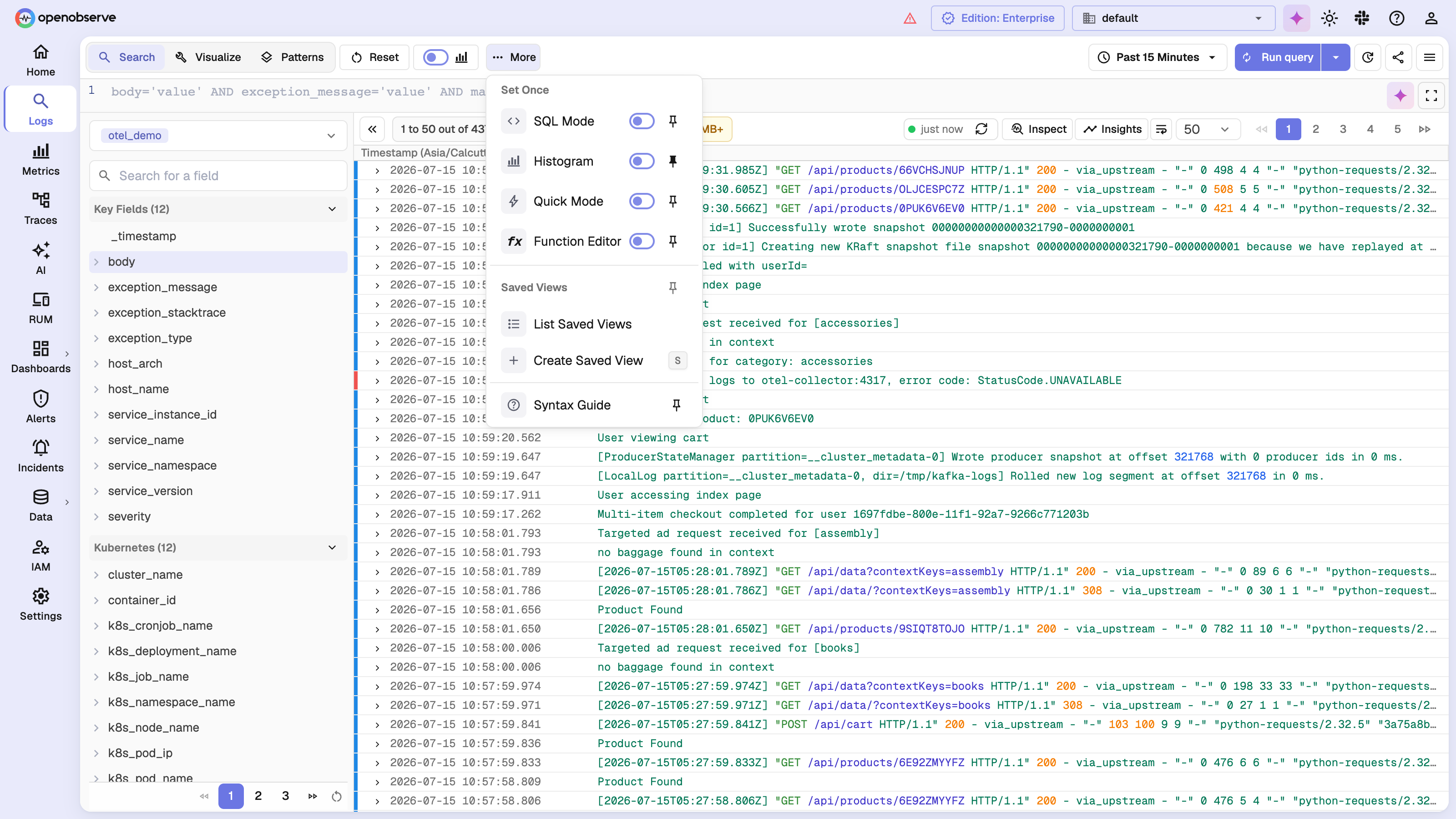Switch theme with the sun icon
This screenshot has width=1456, height=819.
(x=1330, y=18)
